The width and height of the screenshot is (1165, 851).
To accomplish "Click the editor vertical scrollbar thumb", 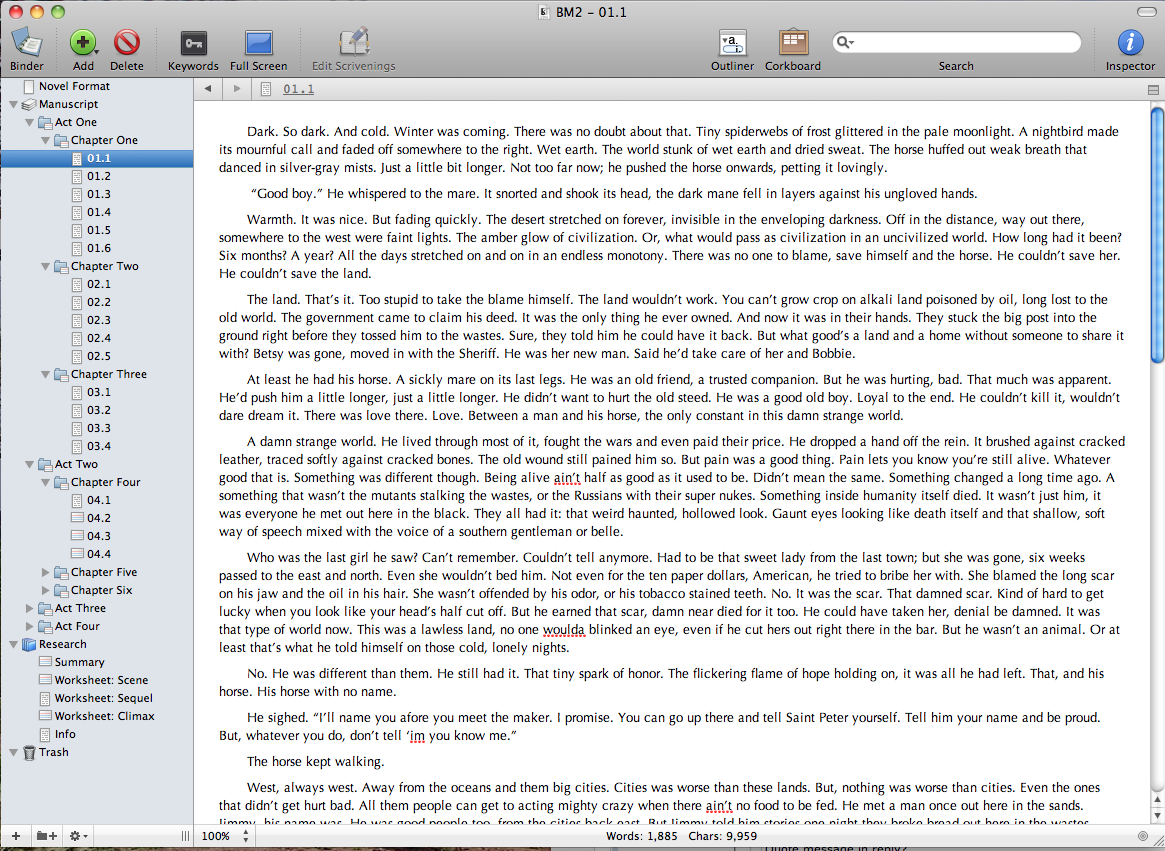I will (x=1157, y=235).
